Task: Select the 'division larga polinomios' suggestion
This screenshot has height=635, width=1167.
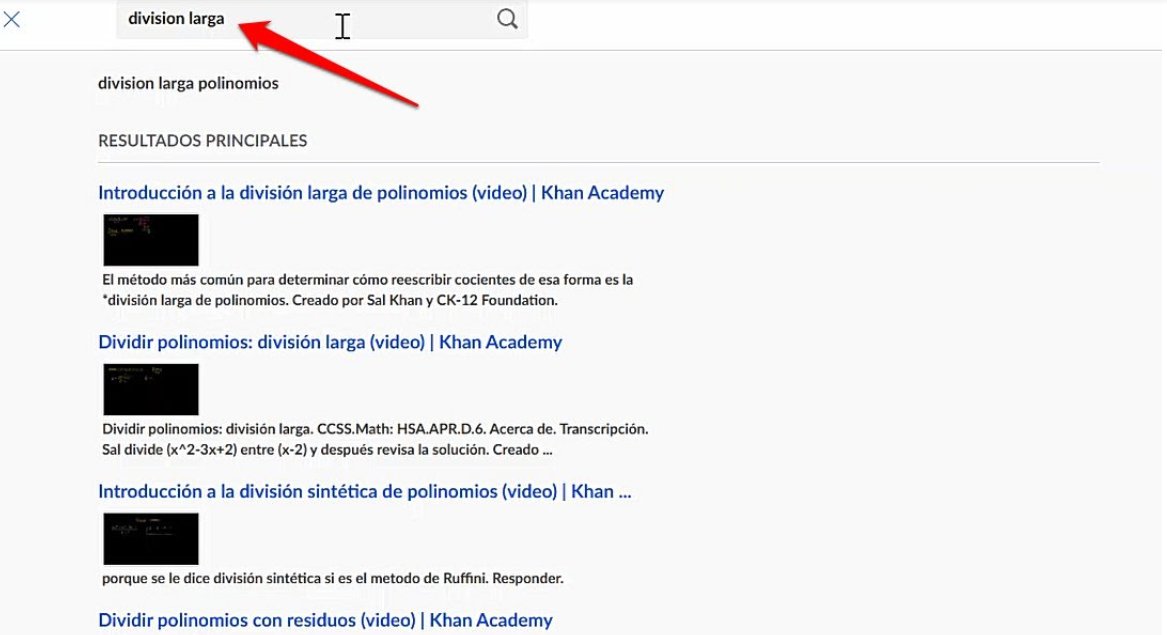Action: 188,83
